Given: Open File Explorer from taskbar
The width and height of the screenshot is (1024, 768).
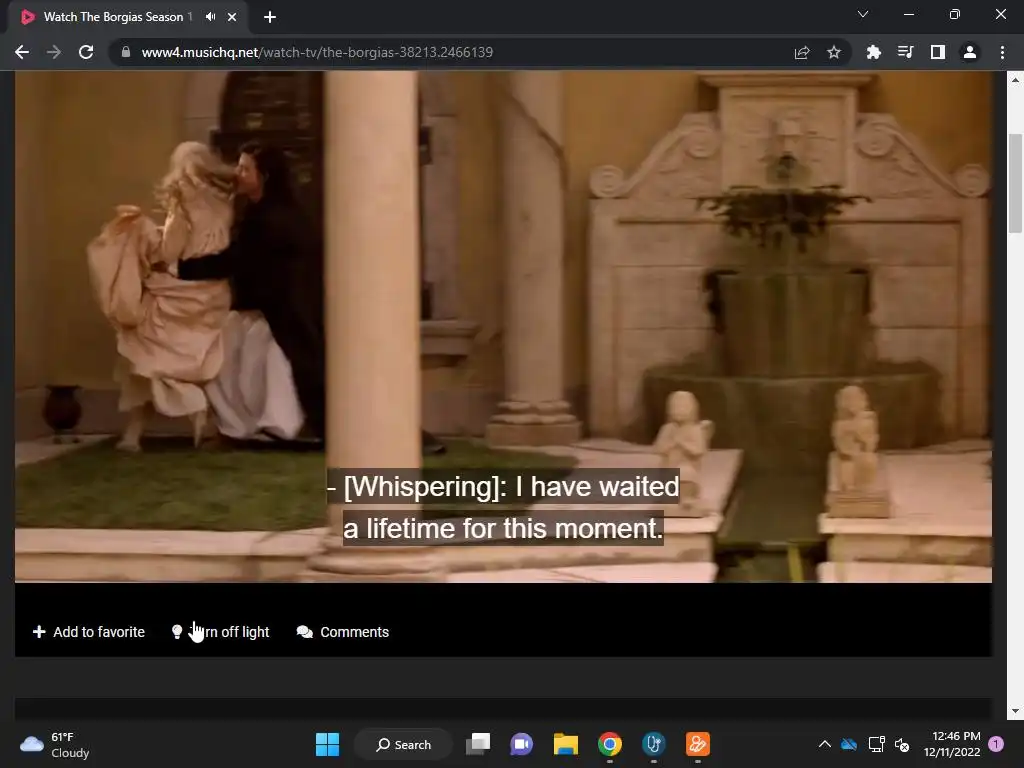Looking at the screenshot, I should (x=566, y=744).
